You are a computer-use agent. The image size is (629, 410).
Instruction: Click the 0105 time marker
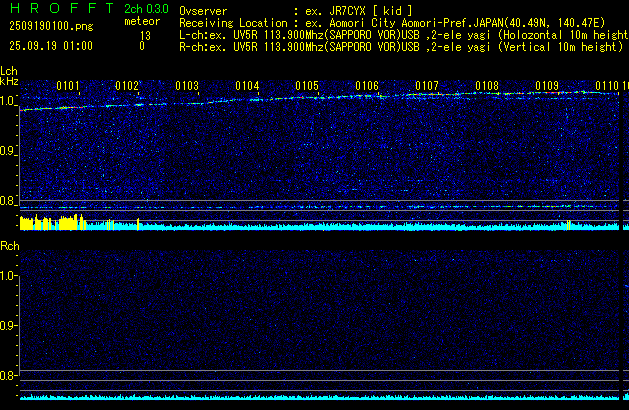pyautogui.click(x=307, y=86)
